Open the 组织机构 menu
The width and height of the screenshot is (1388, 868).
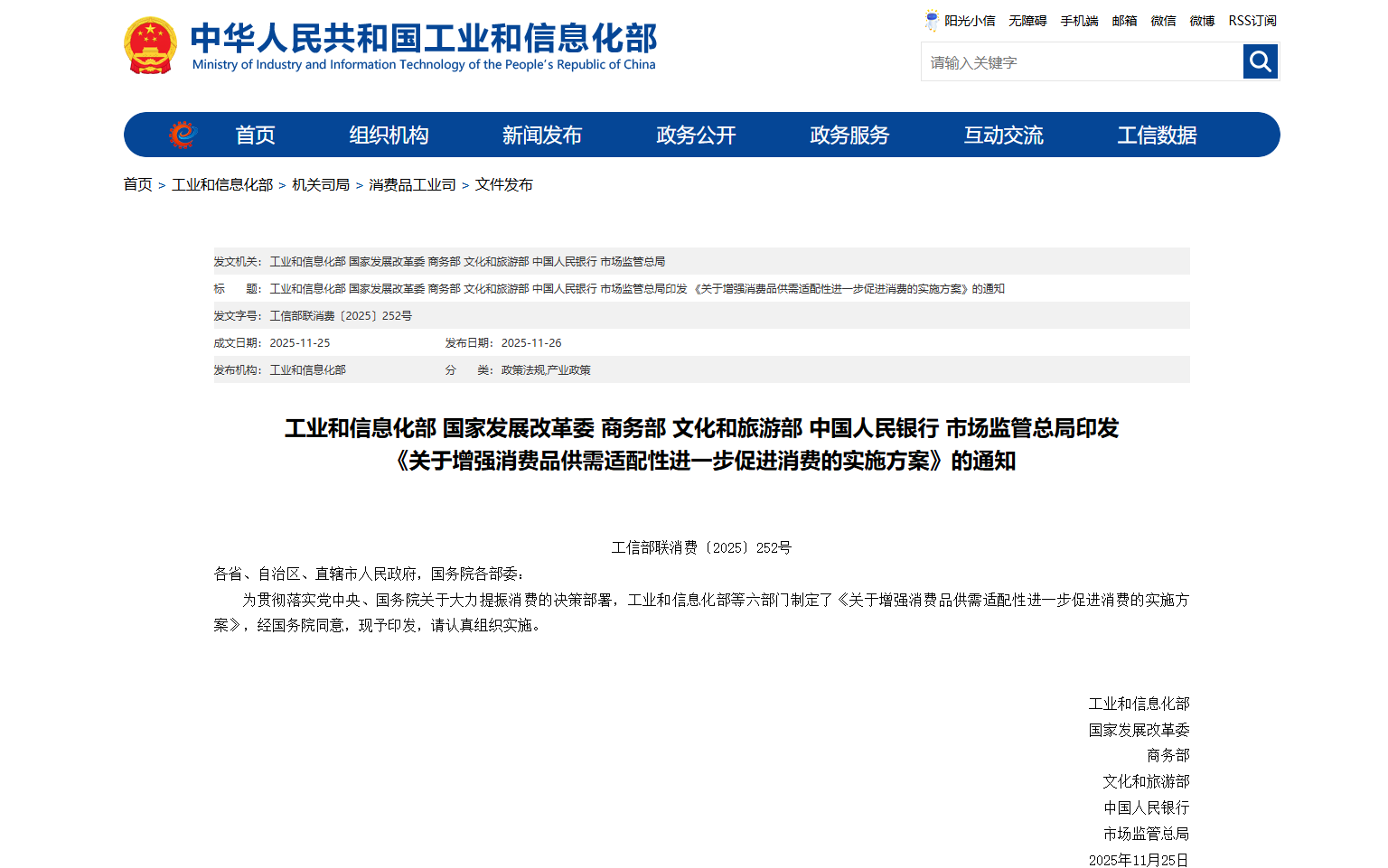click(x=389, y=135)
